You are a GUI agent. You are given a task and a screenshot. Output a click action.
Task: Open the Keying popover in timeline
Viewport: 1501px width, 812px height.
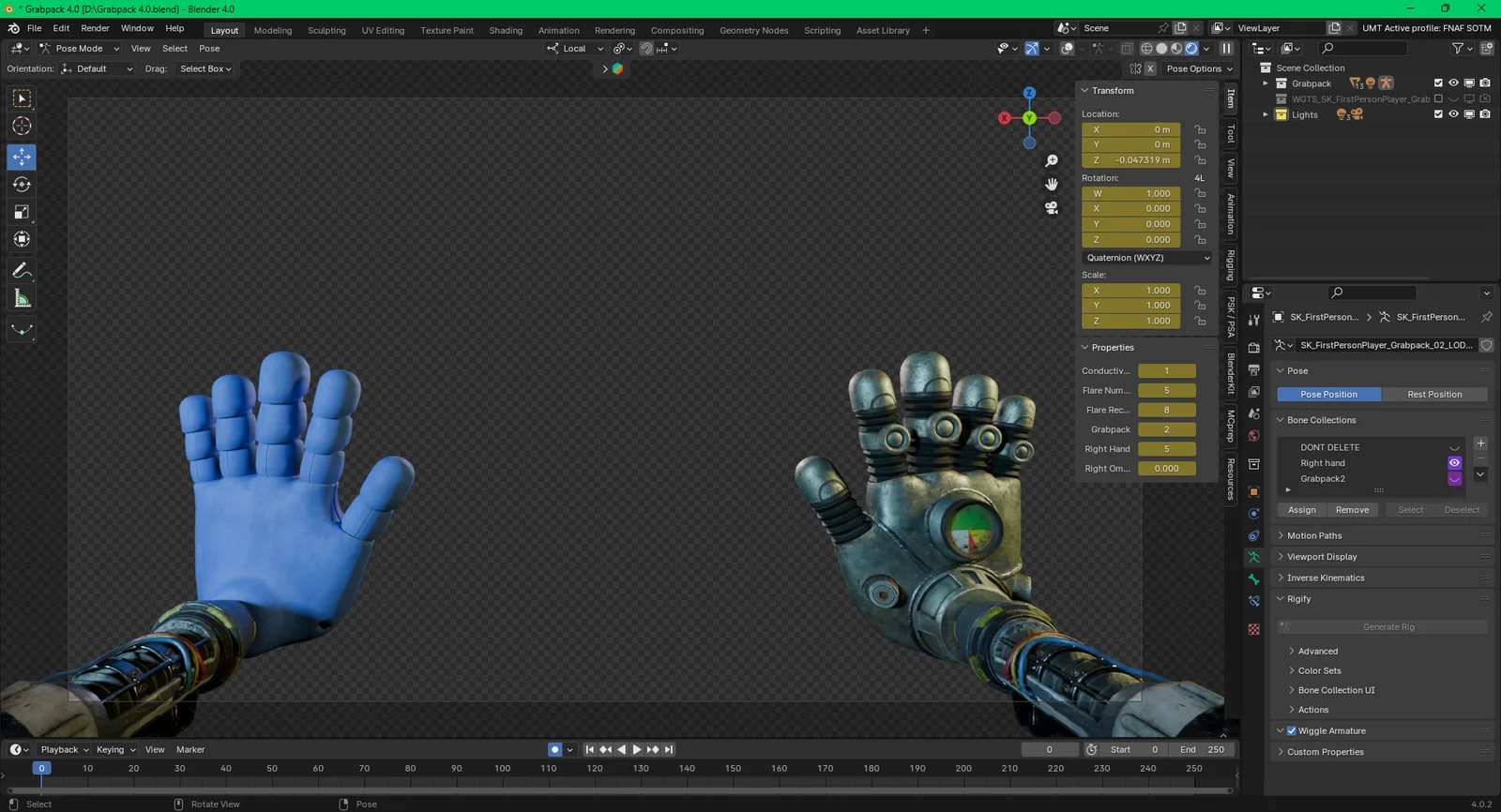tap(115, 749)
